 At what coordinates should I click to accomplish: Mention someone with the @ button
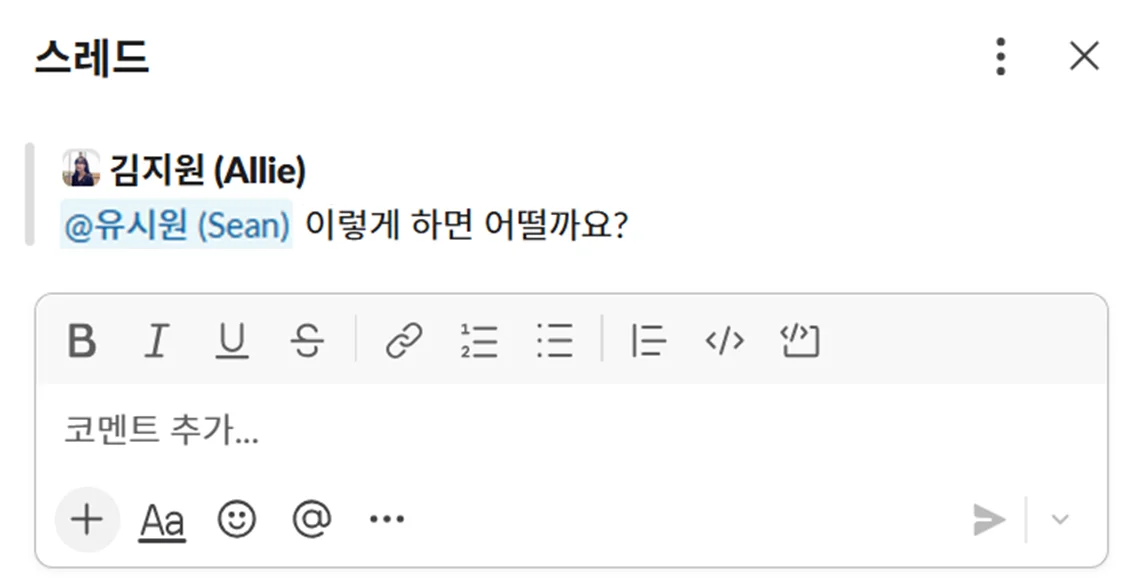point(311,519)
